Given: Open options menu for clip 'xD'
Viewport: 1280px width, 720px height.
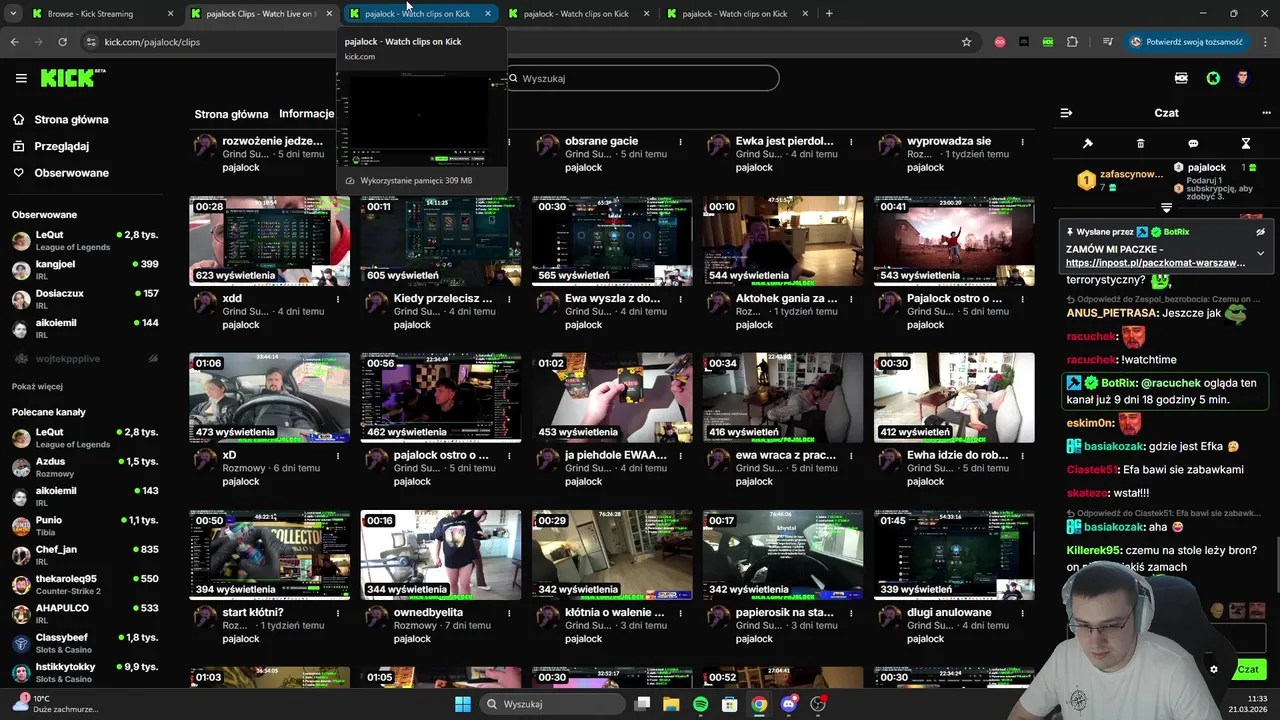Looking at the screenshot, I should (338, 456).
